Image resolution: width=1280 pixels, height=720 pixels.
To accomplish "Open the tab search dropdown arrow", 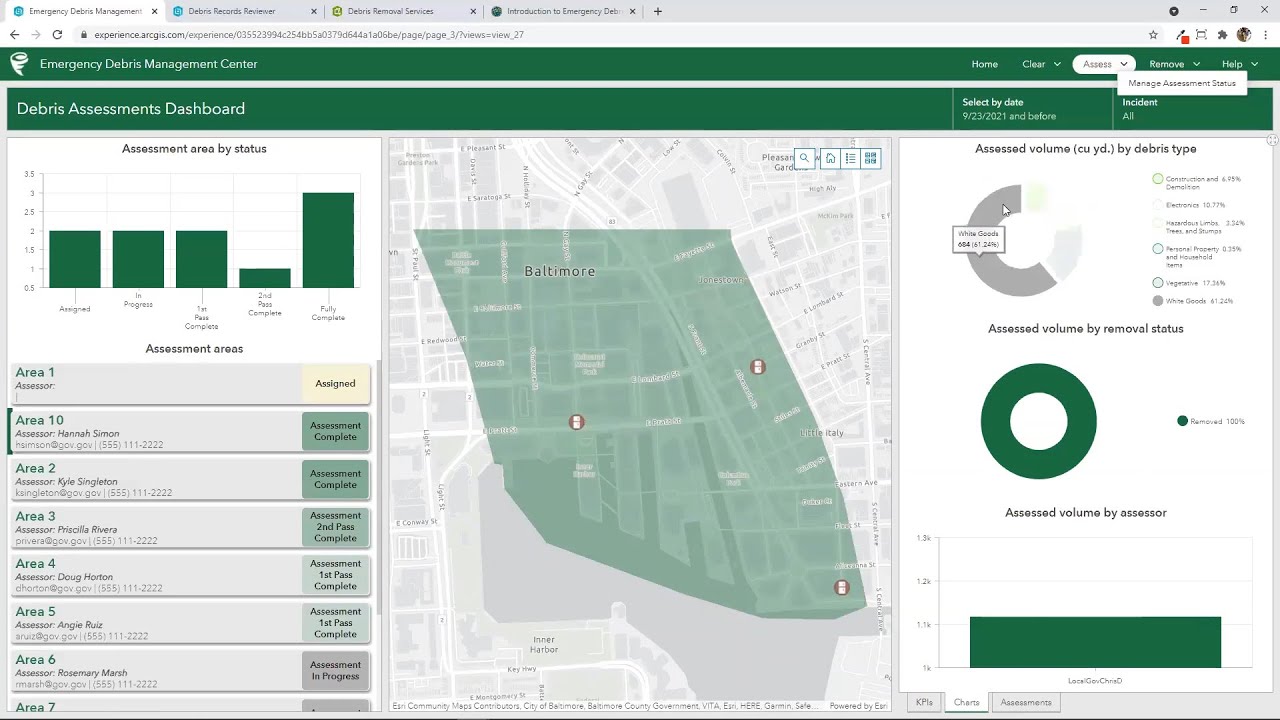I will point(1174,11).
